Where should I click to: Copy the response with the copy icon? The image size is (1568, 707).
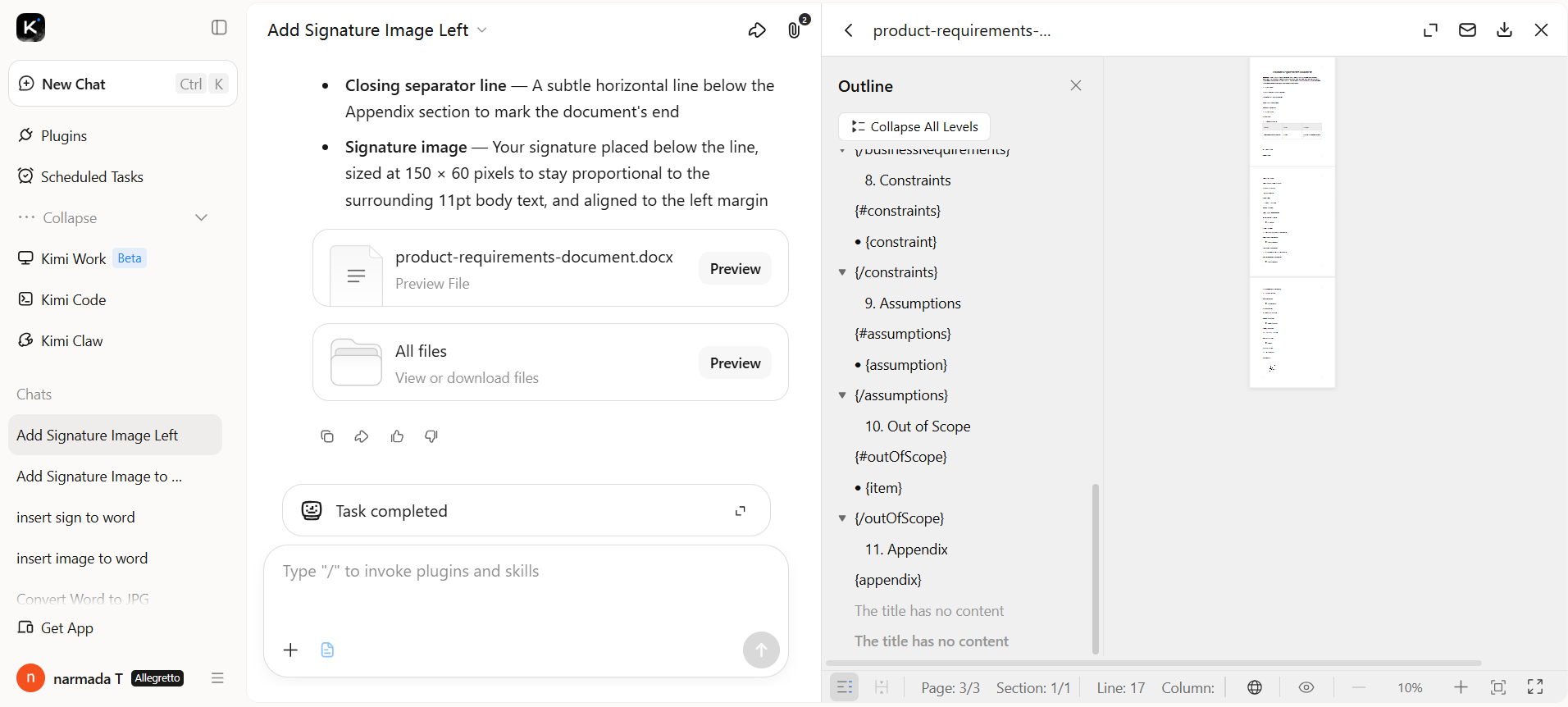click(x=327, y=436)
